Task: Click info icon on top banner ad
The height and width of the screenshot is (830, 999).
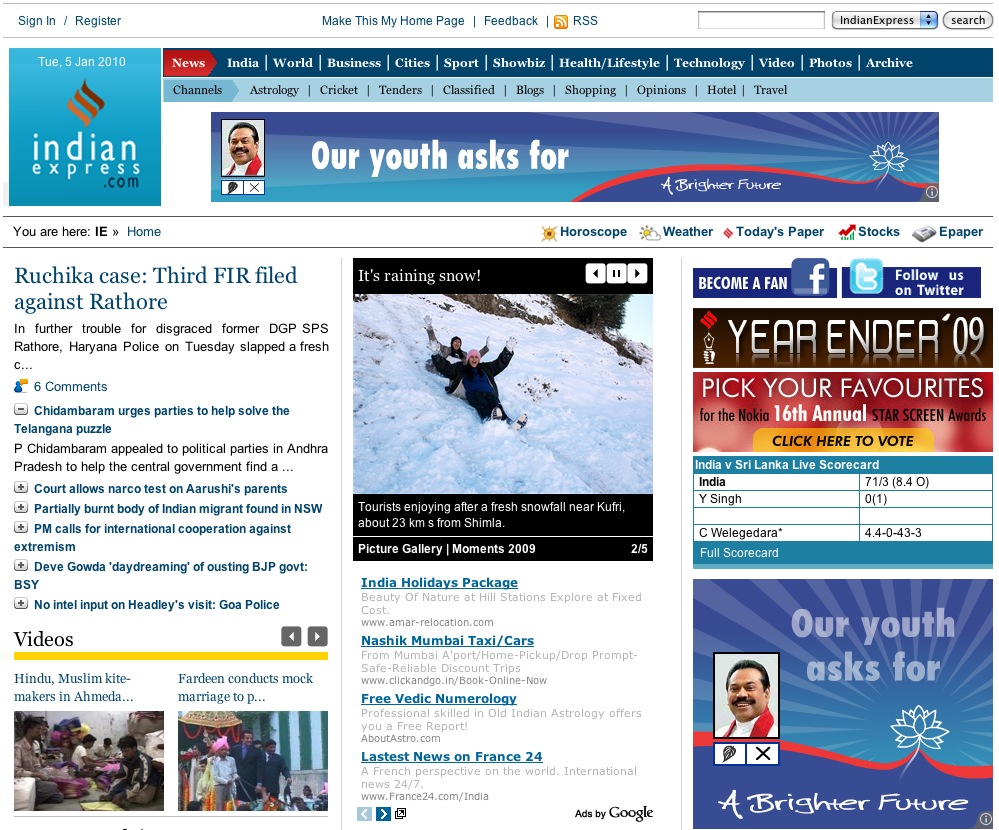Action: pos(931,192)
